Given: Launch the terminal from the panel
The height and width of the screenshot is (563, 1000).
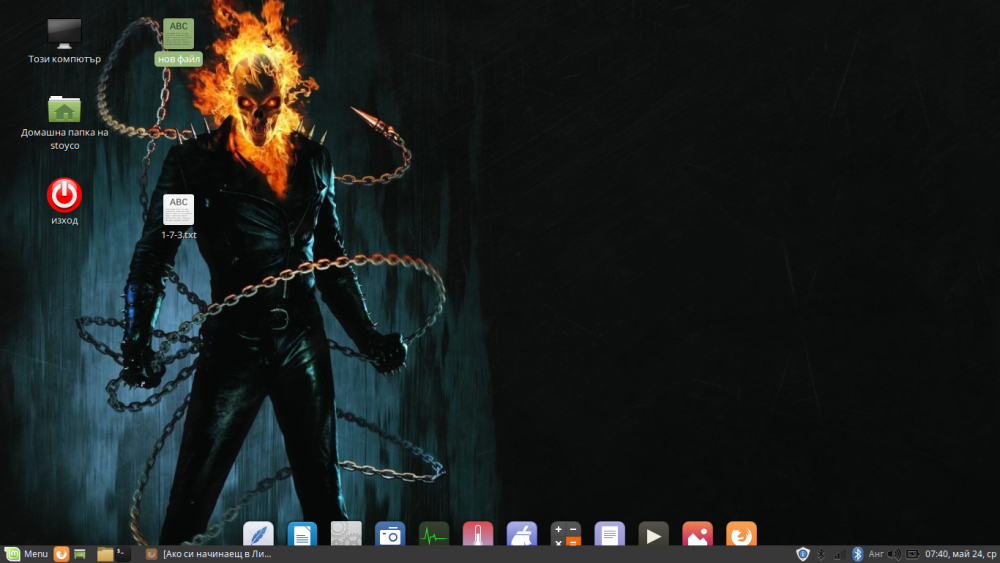Looking at the screenshot, I should (122, 554).
